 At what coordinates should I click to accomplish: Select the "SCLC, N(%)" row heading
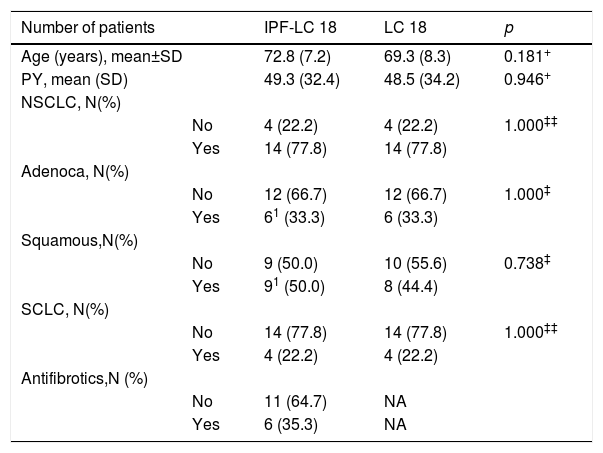click(63, 309)
